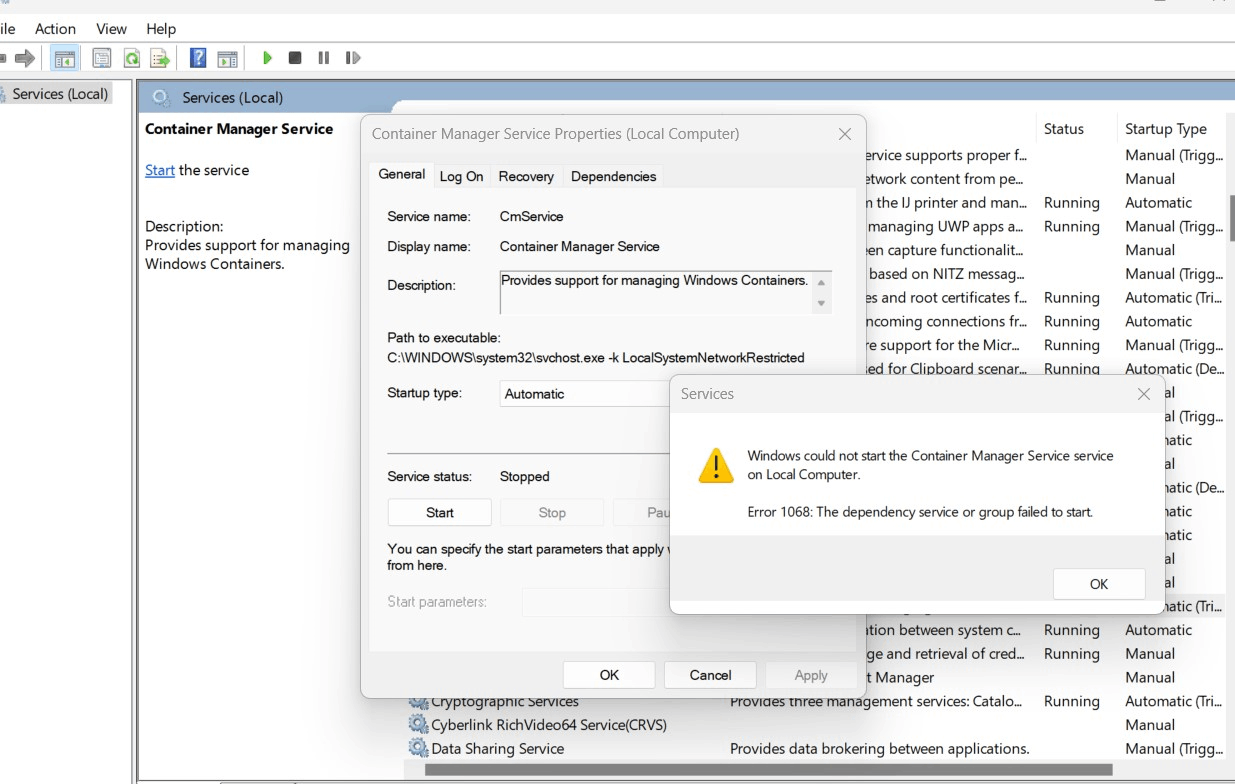
Task: Click gear icon in Services (Local) header
Action: click(x=161, y=97)
